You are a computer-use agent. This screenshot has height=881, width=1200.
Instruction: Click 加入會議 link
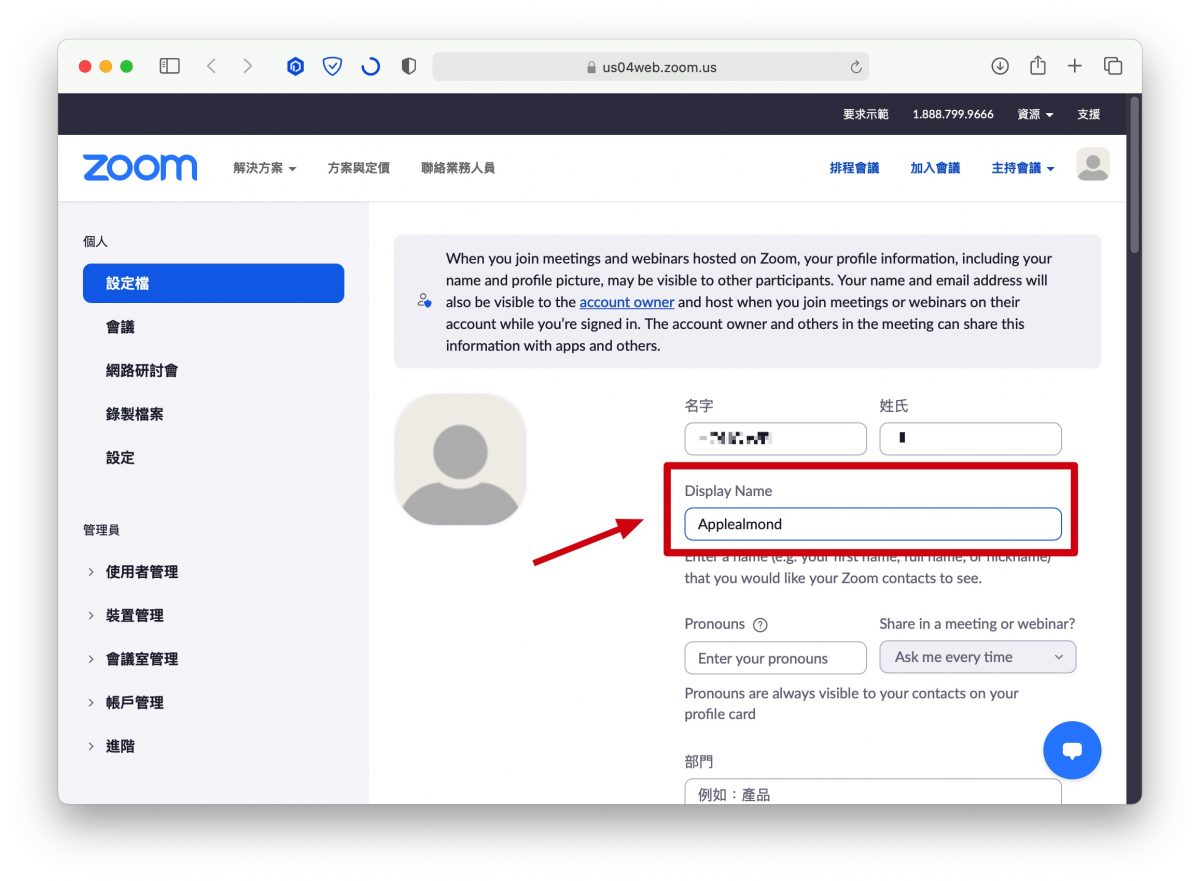[935, 168]
